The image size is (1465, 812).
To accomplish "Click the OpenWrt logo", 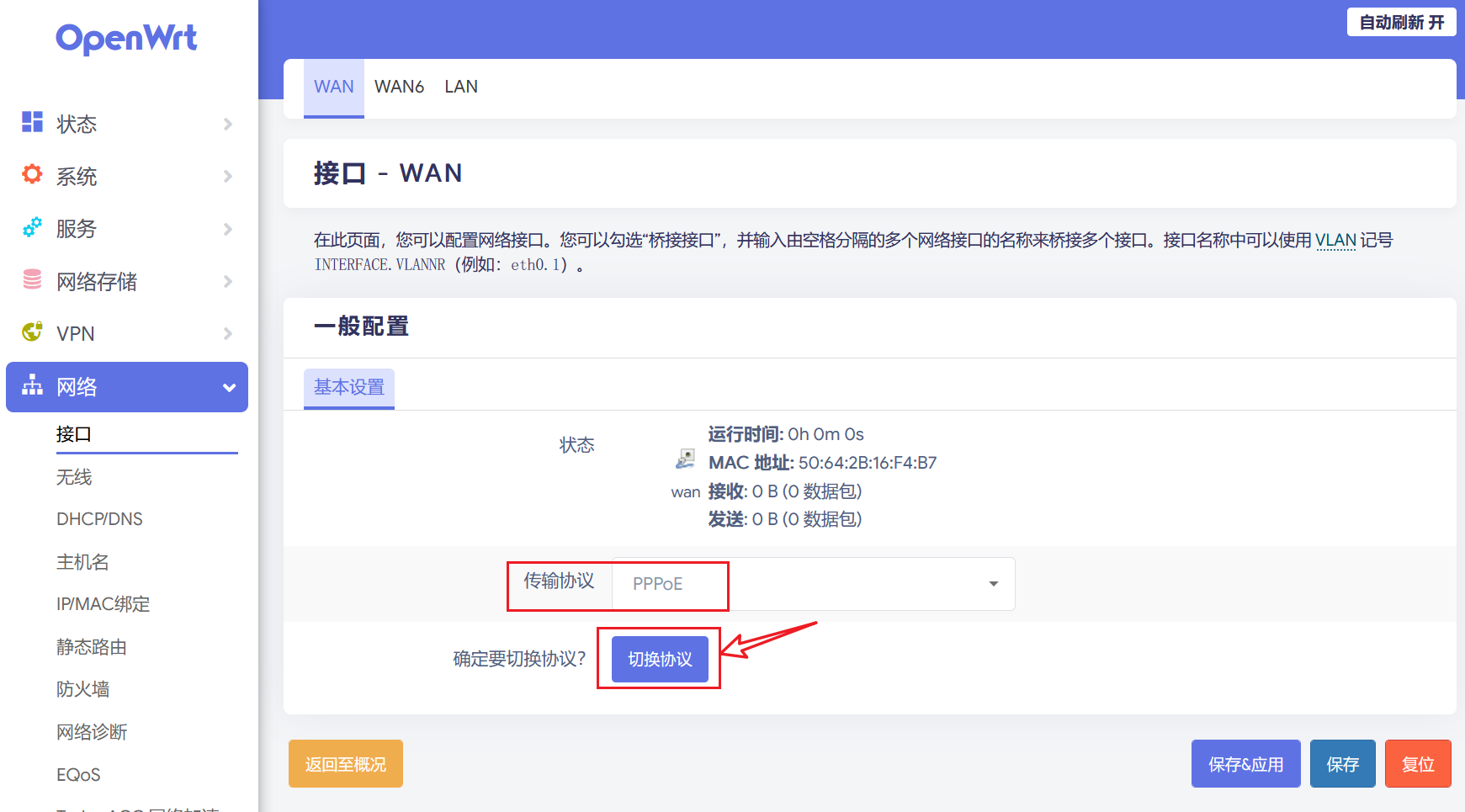I will 126,39.
